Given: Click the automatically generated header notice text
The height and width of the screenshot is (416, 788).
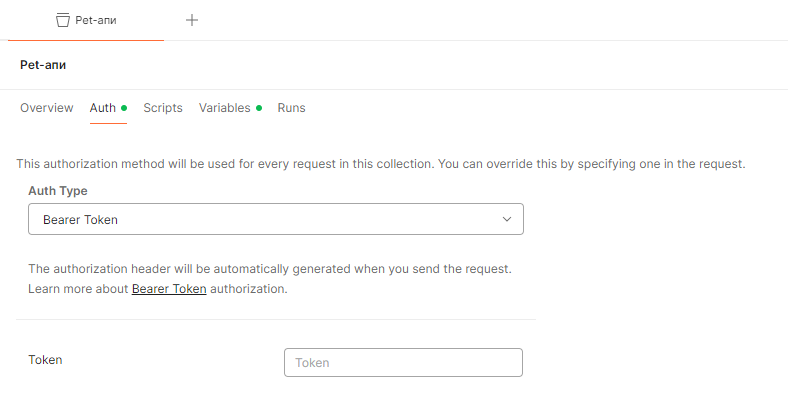Looking at the screenshot, I should [270, 270].
